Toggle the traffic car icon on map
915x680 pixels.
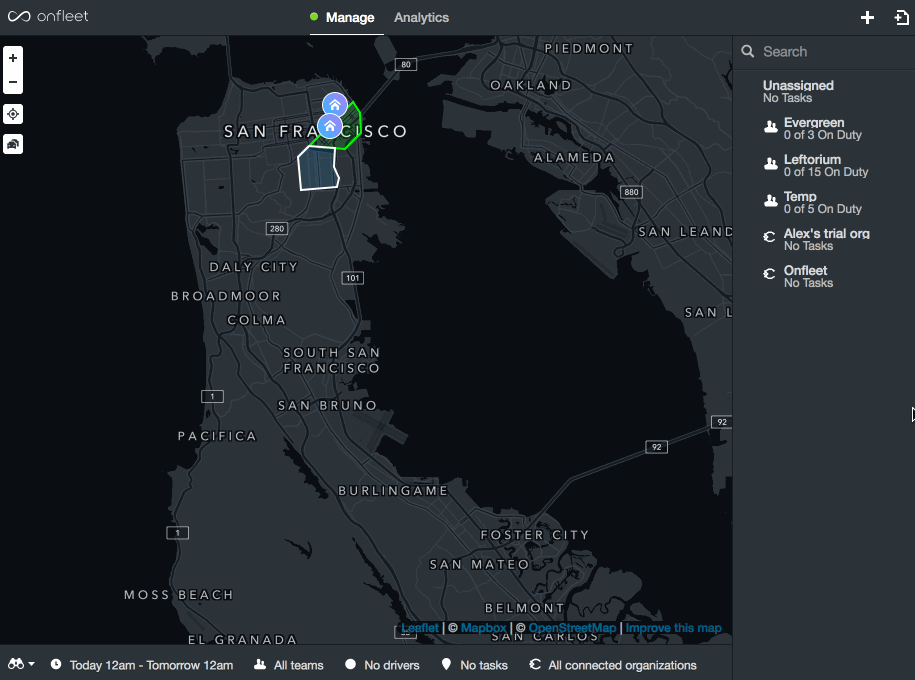(x=13, y=144)
